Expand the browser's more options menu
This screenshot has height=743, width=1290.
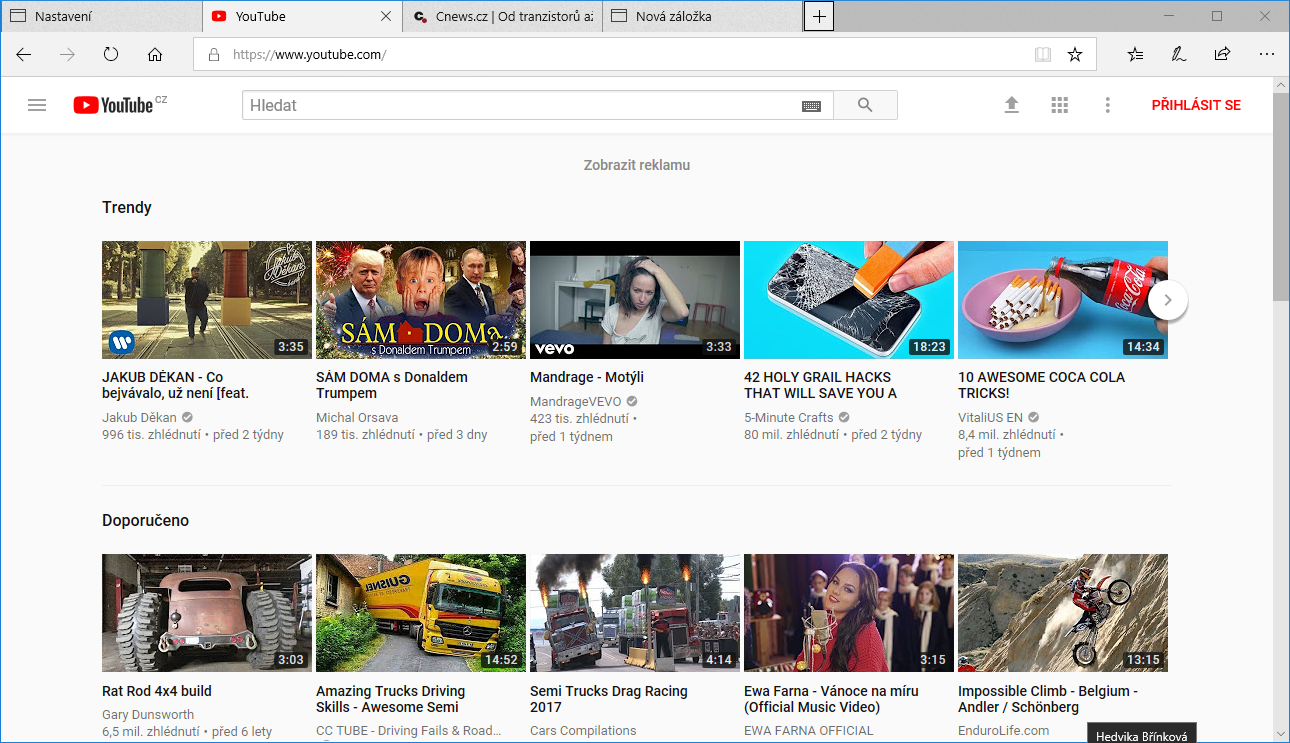coord(1266,55)
